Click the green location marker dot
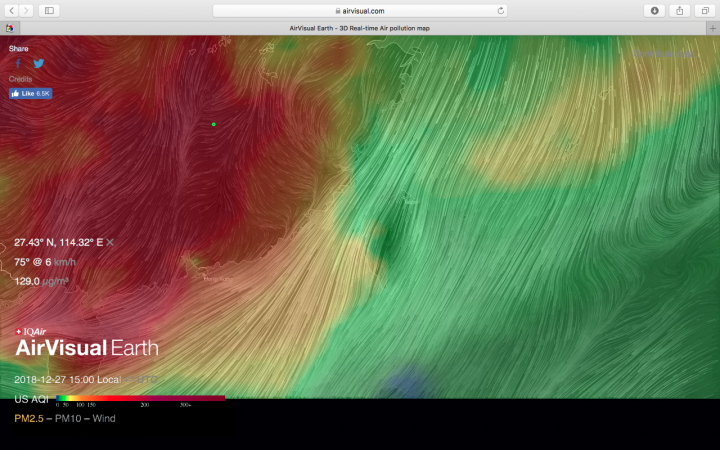Image resolution: width=720 pixels, height=450 pixels. point(214,124)
